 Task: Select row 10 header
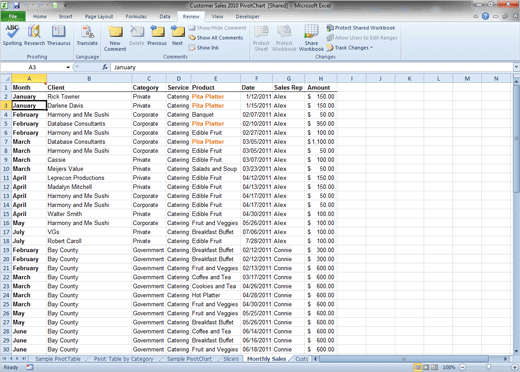[6, 169]
